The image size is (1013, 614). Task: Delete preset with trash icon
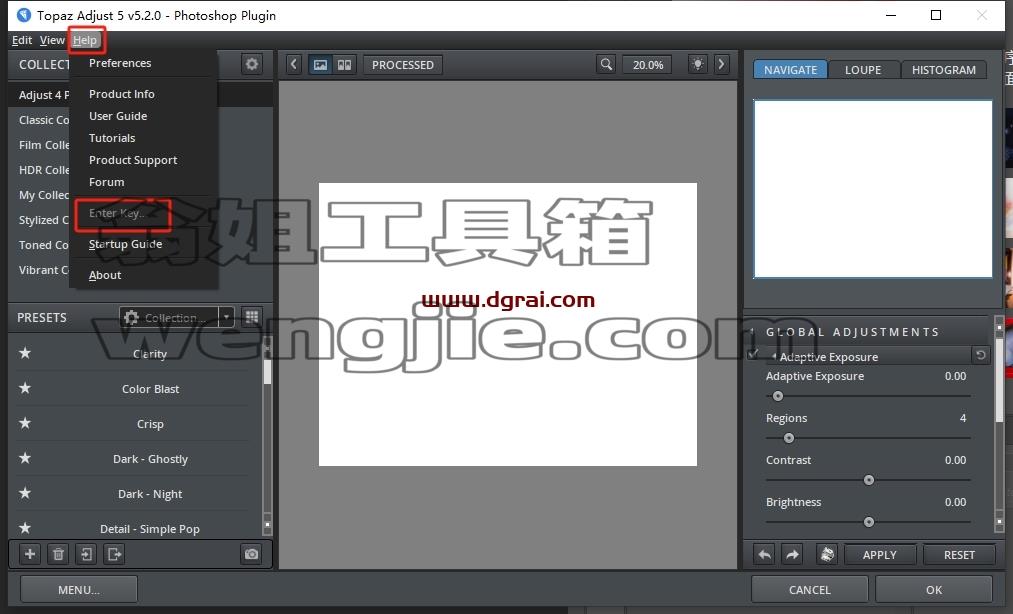pyautogui.click(x=58, y=554)
